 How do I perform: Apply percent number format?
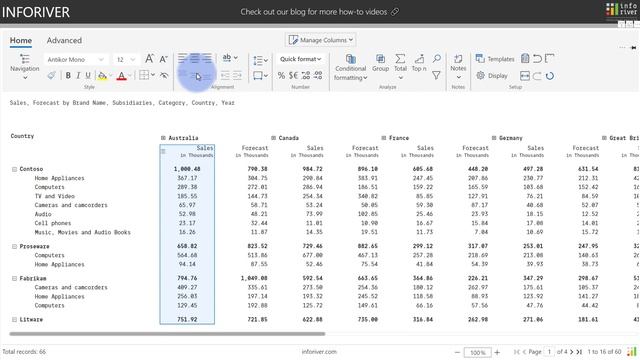point(281,76)
